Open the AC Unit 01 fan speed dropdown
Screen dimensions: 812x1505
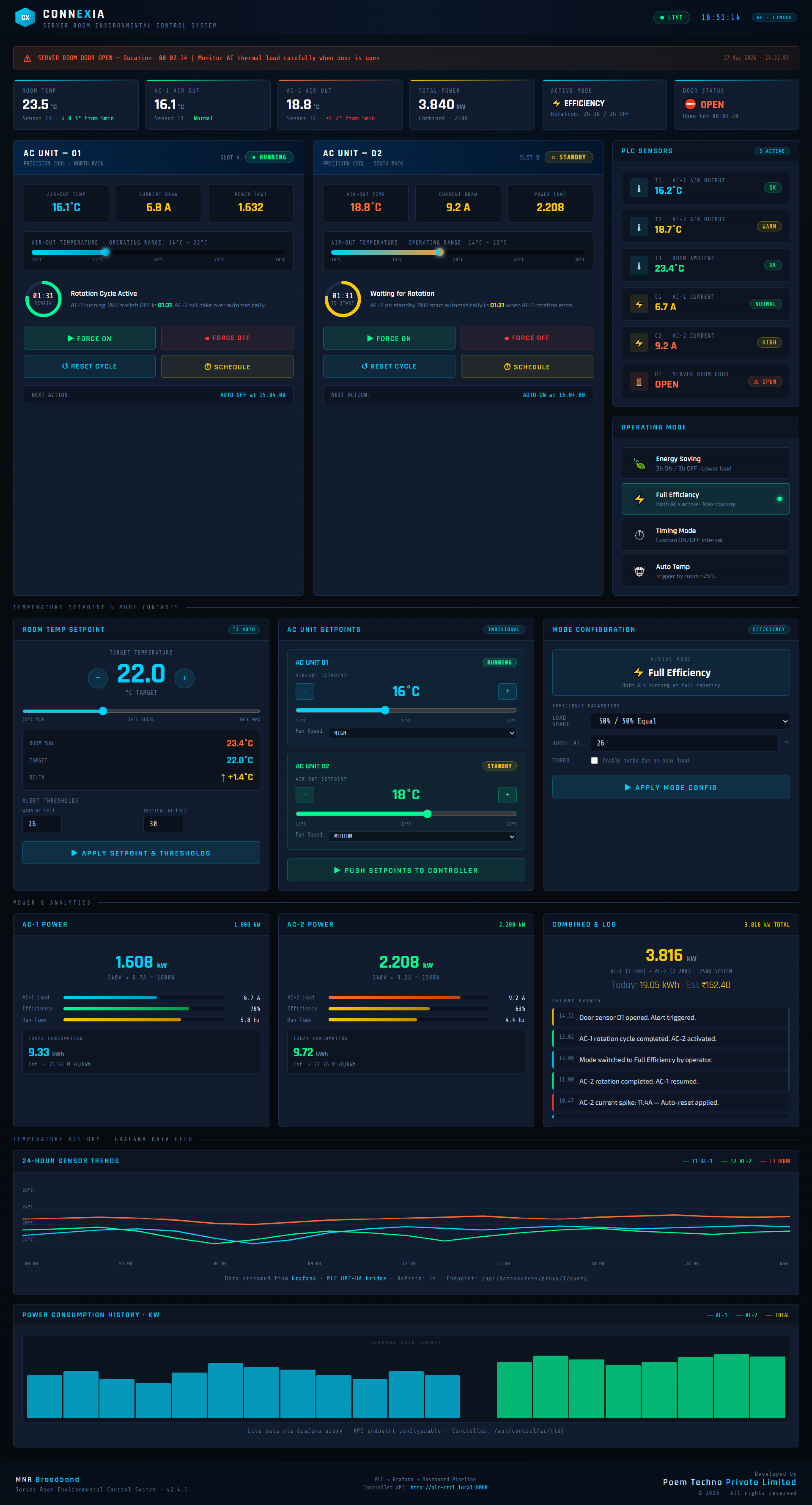(x=423, y=733)
